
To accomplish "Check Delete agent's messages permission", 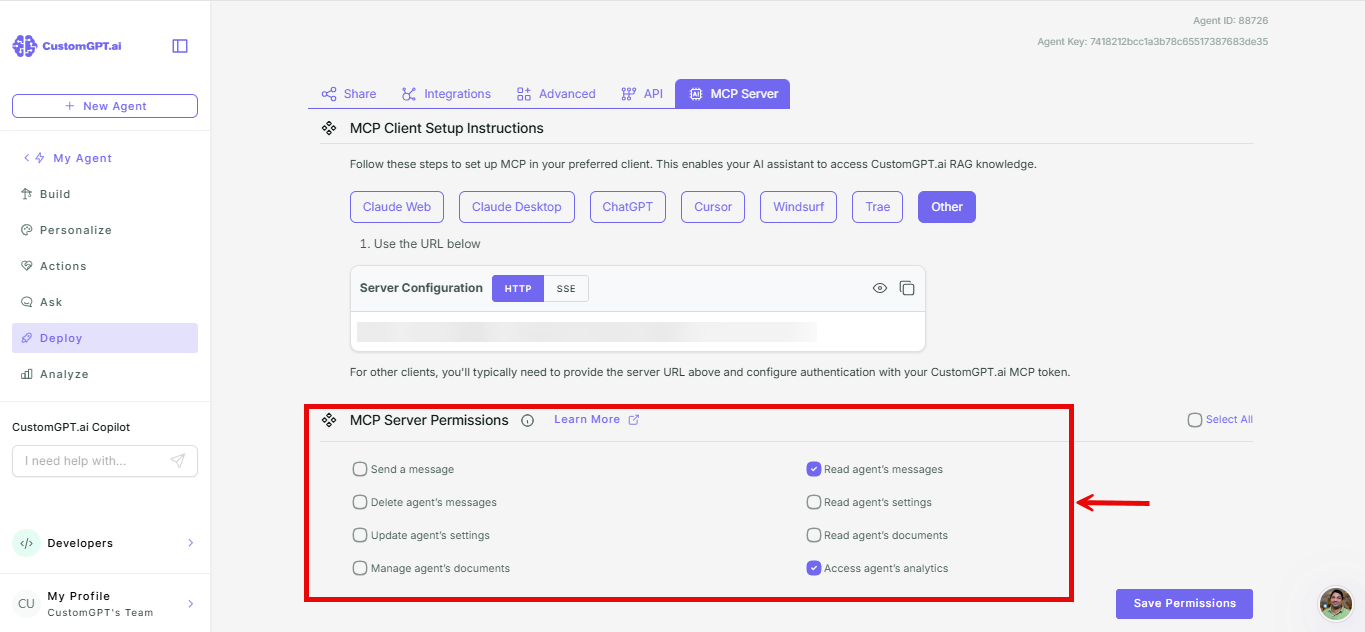I will (x=360, y=502).
